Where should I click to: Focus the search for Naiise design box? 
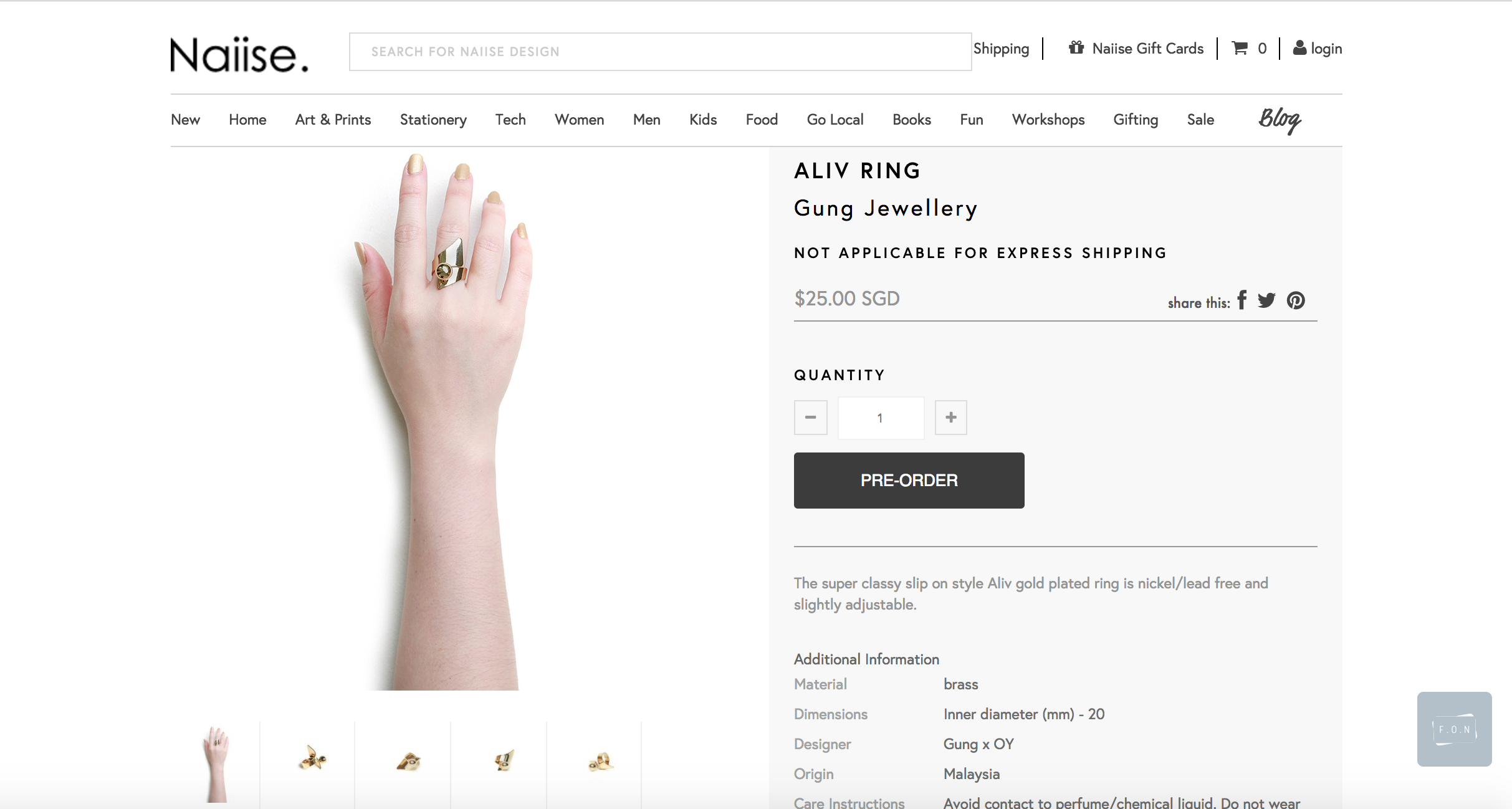coord(660,52)
